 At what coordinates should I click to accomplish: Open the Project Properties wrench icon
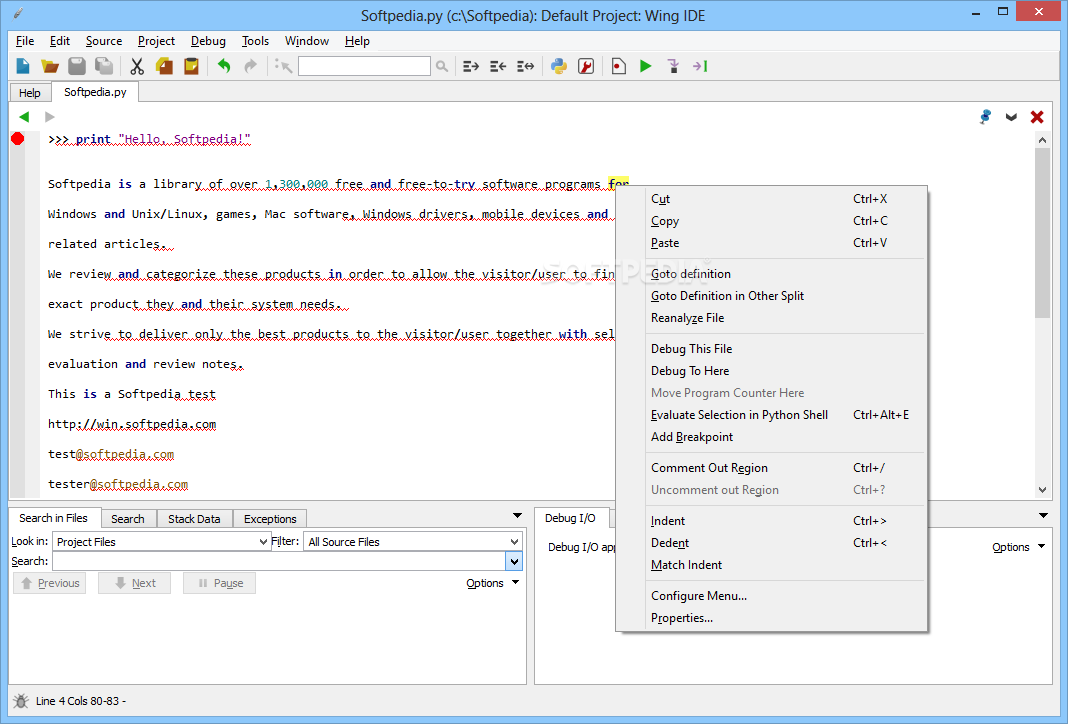586,66
